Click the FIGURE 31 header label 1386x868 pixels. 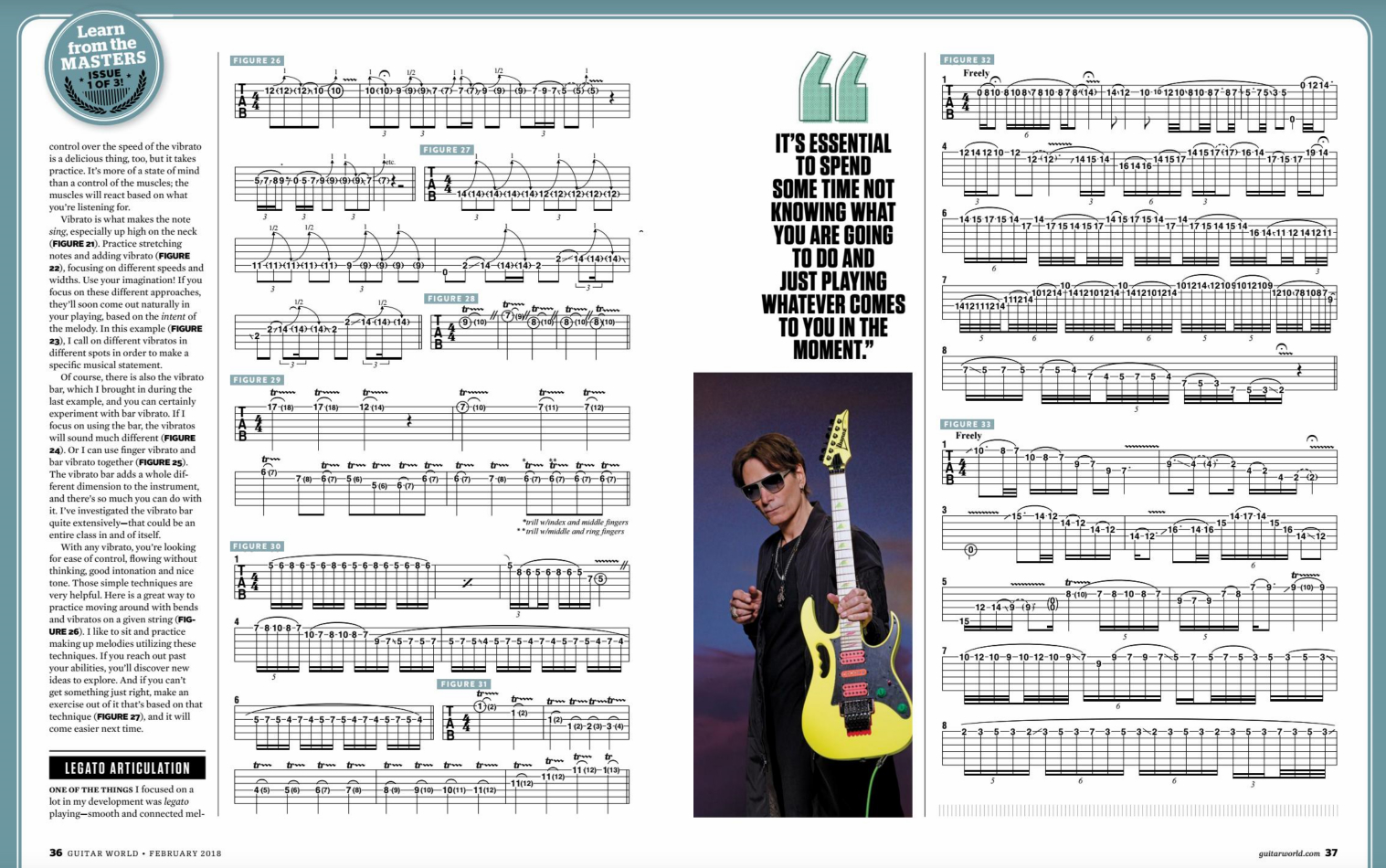[x=464, y=683]
